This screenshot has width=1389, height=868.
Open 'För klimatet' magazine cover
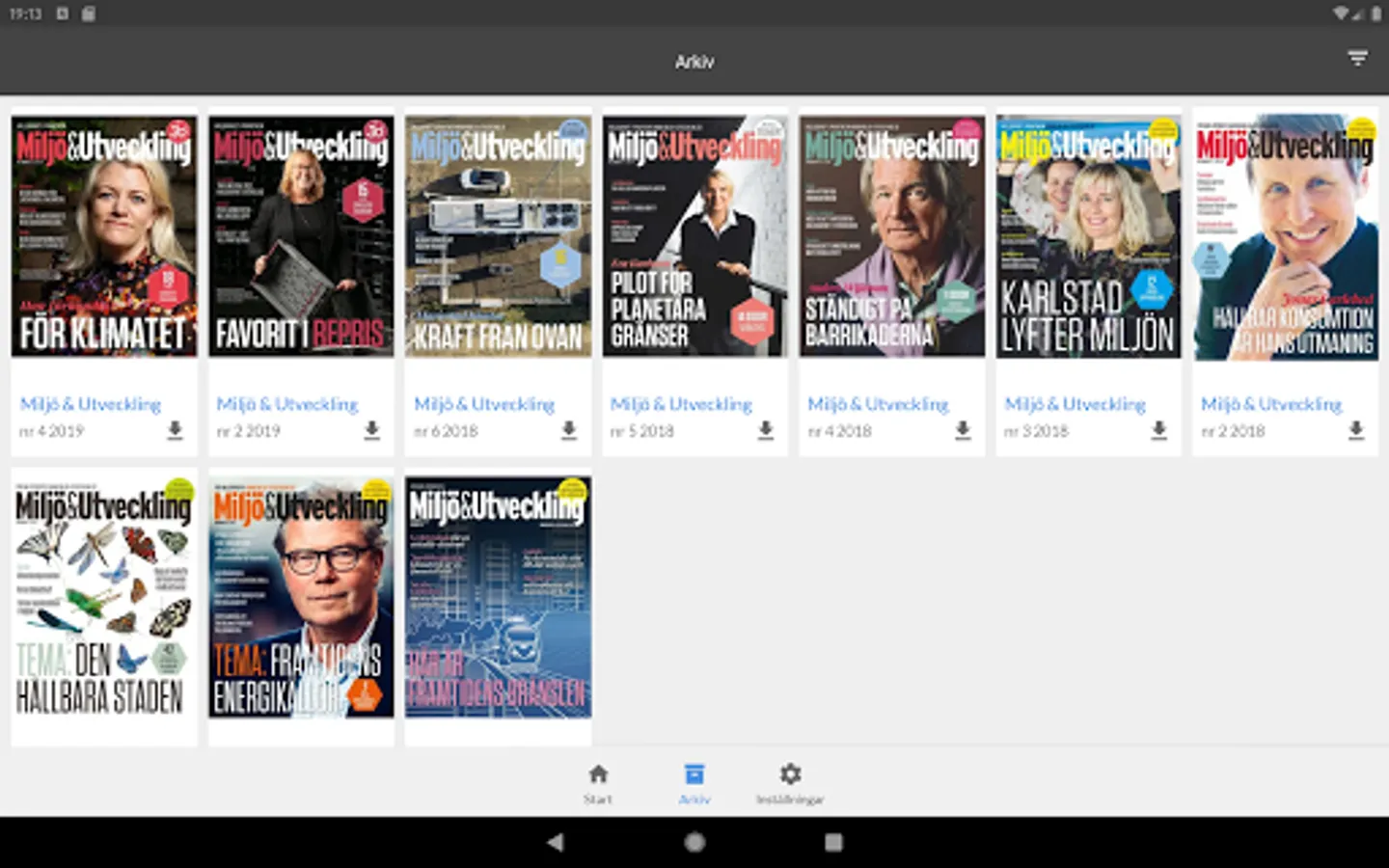(104, 236)
